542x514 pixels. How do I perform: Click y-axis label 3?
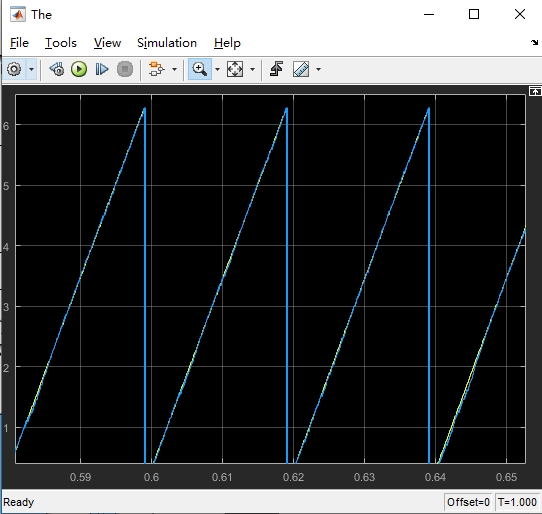click(x=6, y=307)
